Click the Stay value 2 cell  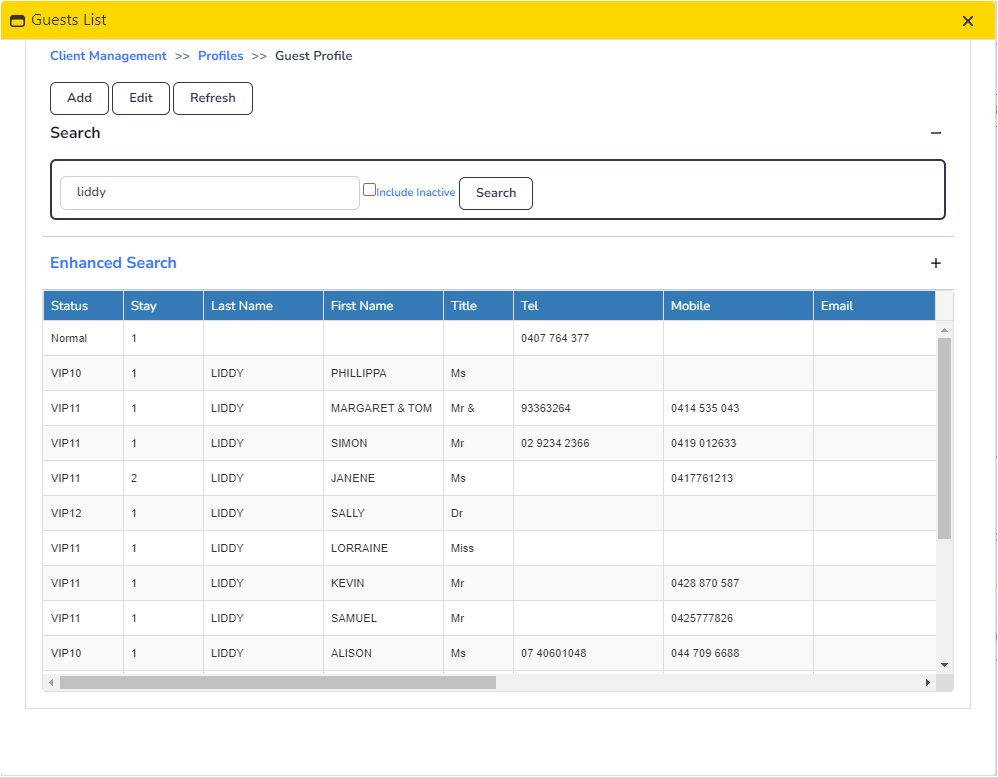point(163,478)
